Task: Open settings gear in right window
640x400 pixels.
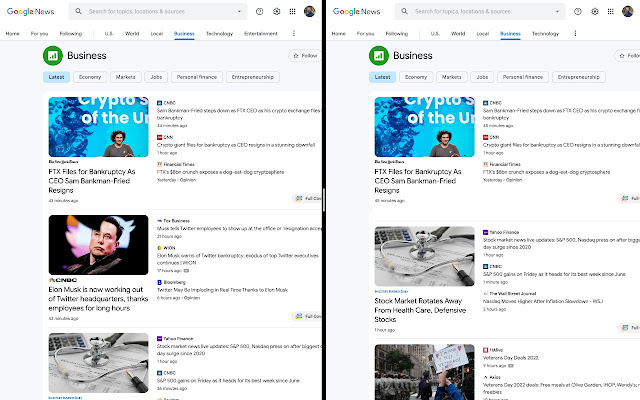Action: tap(595, 11)
